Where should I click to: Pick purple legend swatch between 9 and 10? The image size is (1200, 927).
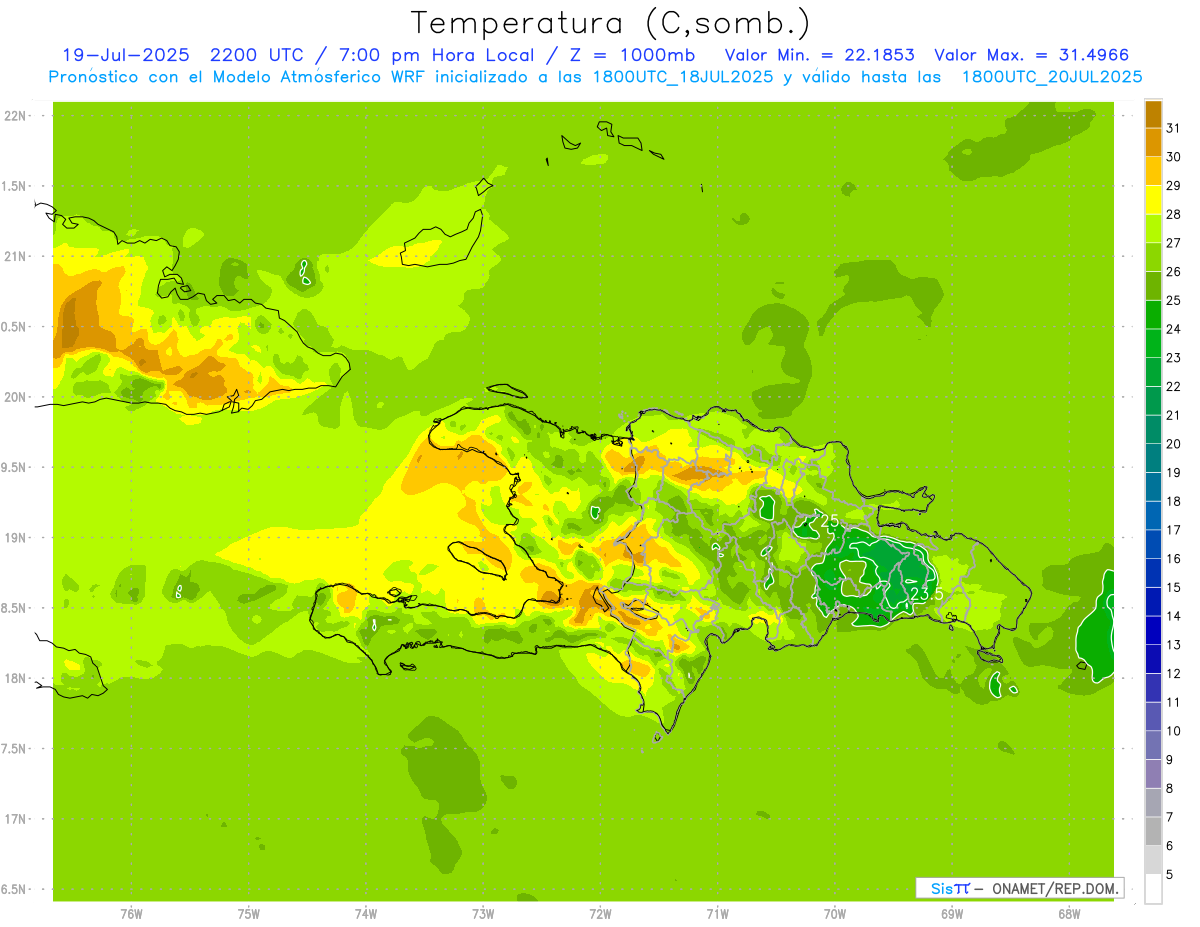[1153, 744]
